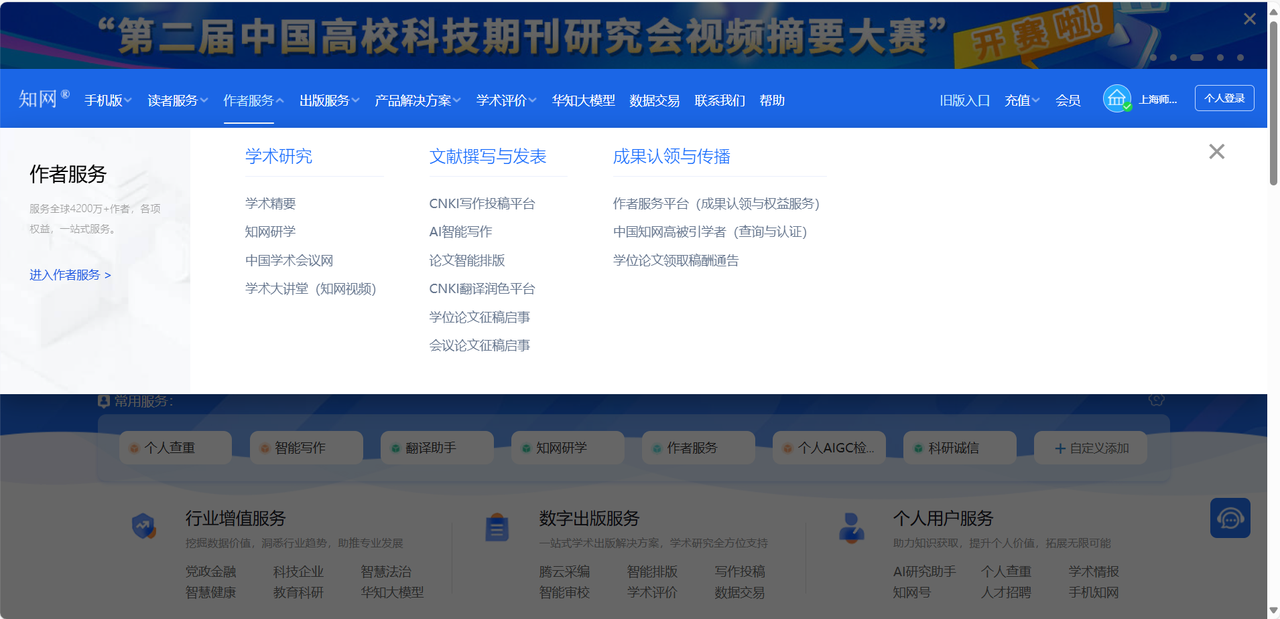This screenshot has width=1280, height=619.
Task: Open 作者服务平台（成果认领与权益服务）link
Action: [x=716, y=203]
